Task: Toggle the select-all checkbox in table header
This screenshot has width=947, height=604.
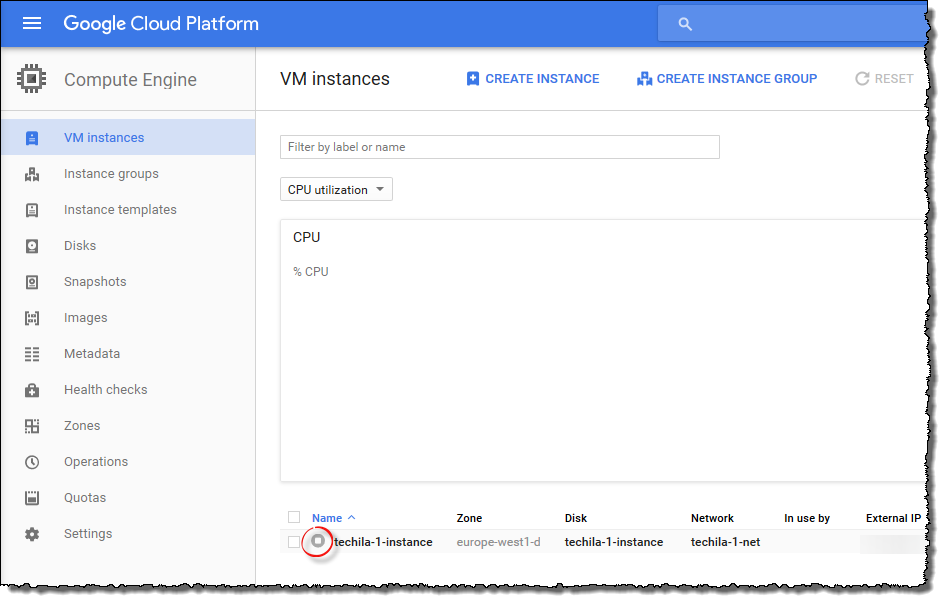Action: click(x=294, y=517)
